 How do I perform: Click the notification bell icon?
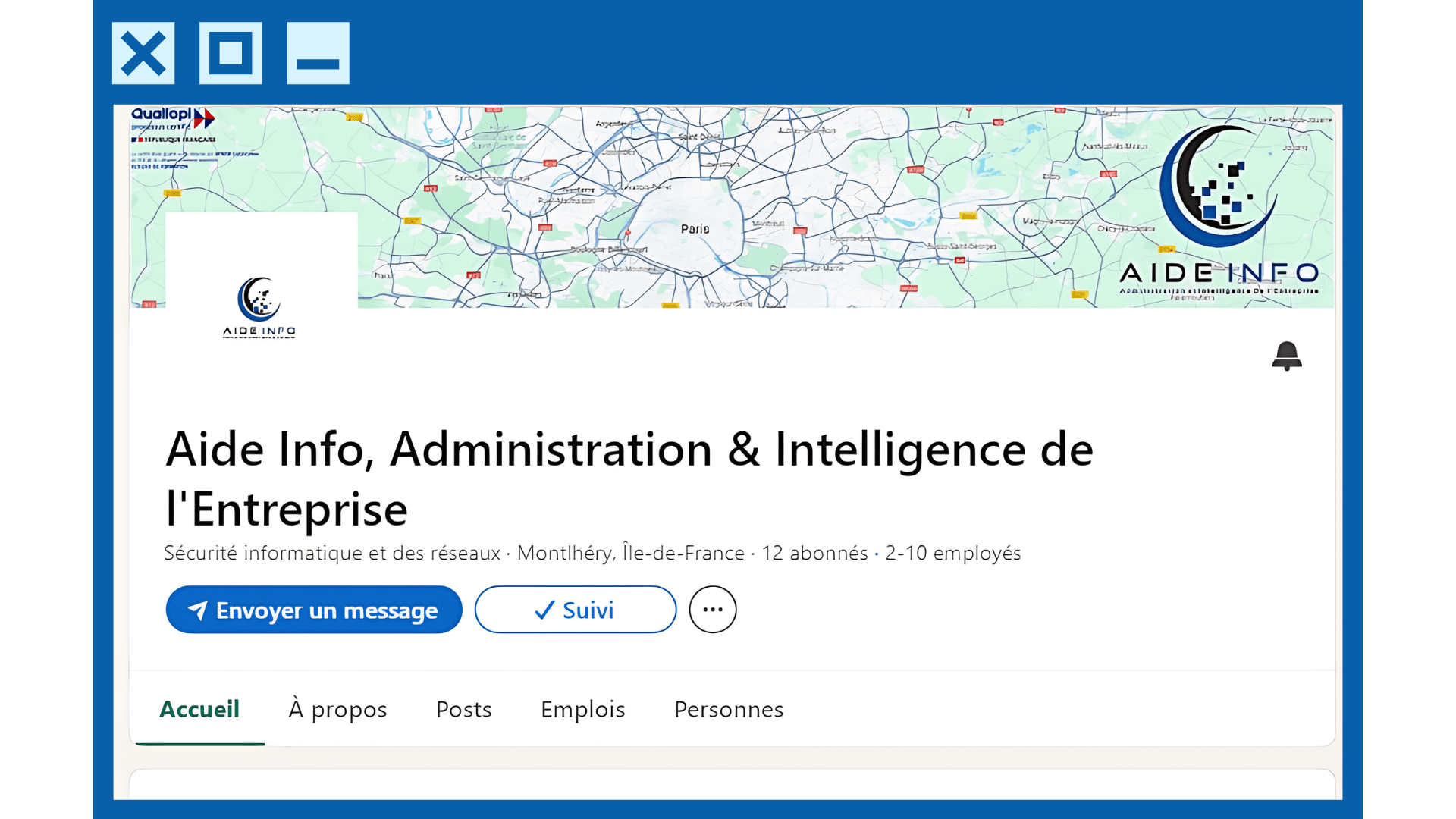tap(1286, 356)
